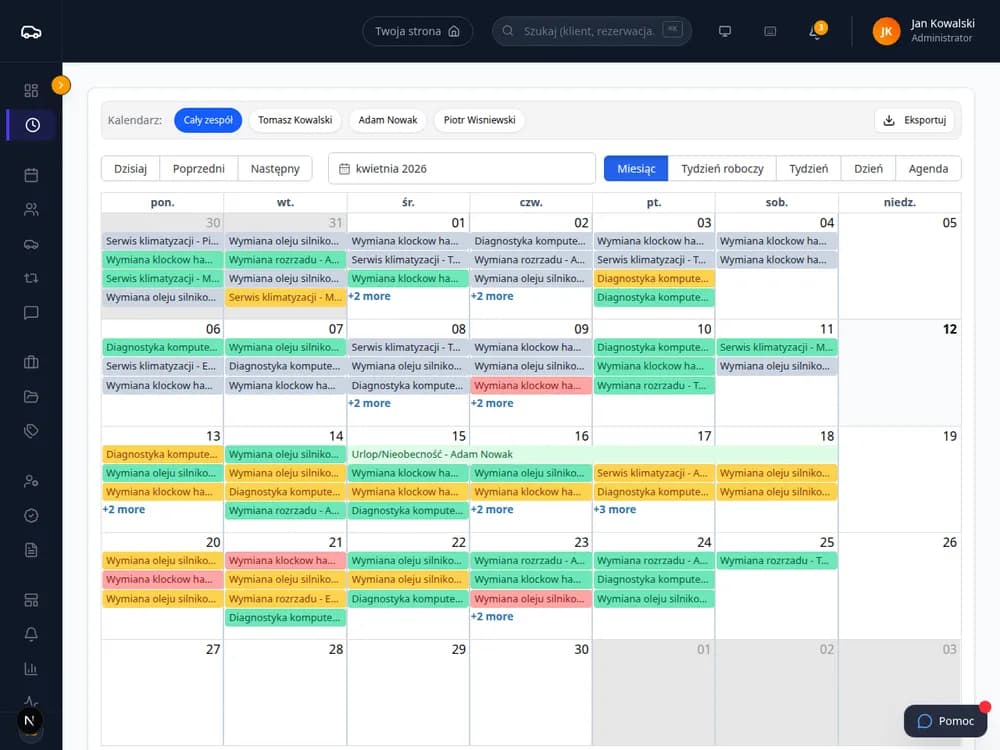The height and width of the screenshot is (750, 1000).
Task: Switch to Agenda view
Action: (x=928, y=168)
